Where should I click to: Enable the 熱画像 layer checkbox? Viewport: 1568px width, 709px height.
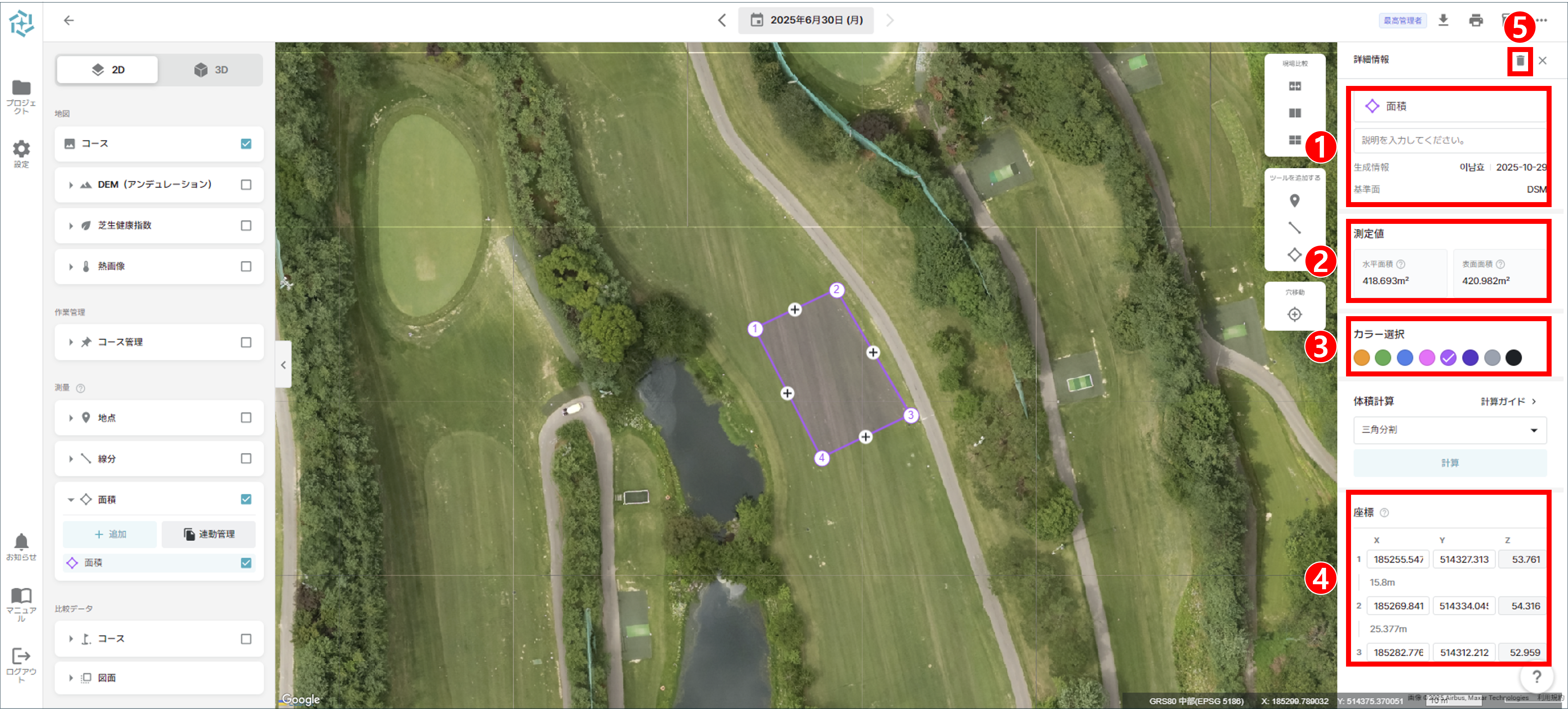246,266
